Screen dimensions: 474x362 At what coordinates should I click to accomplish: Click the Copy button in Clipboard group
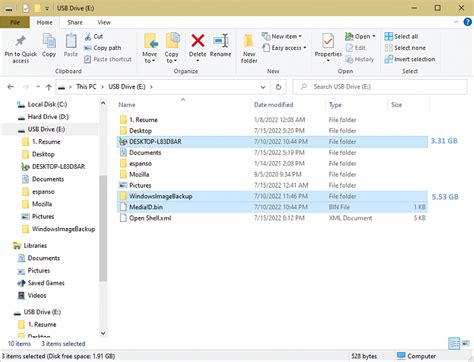[x=49, y=46]
